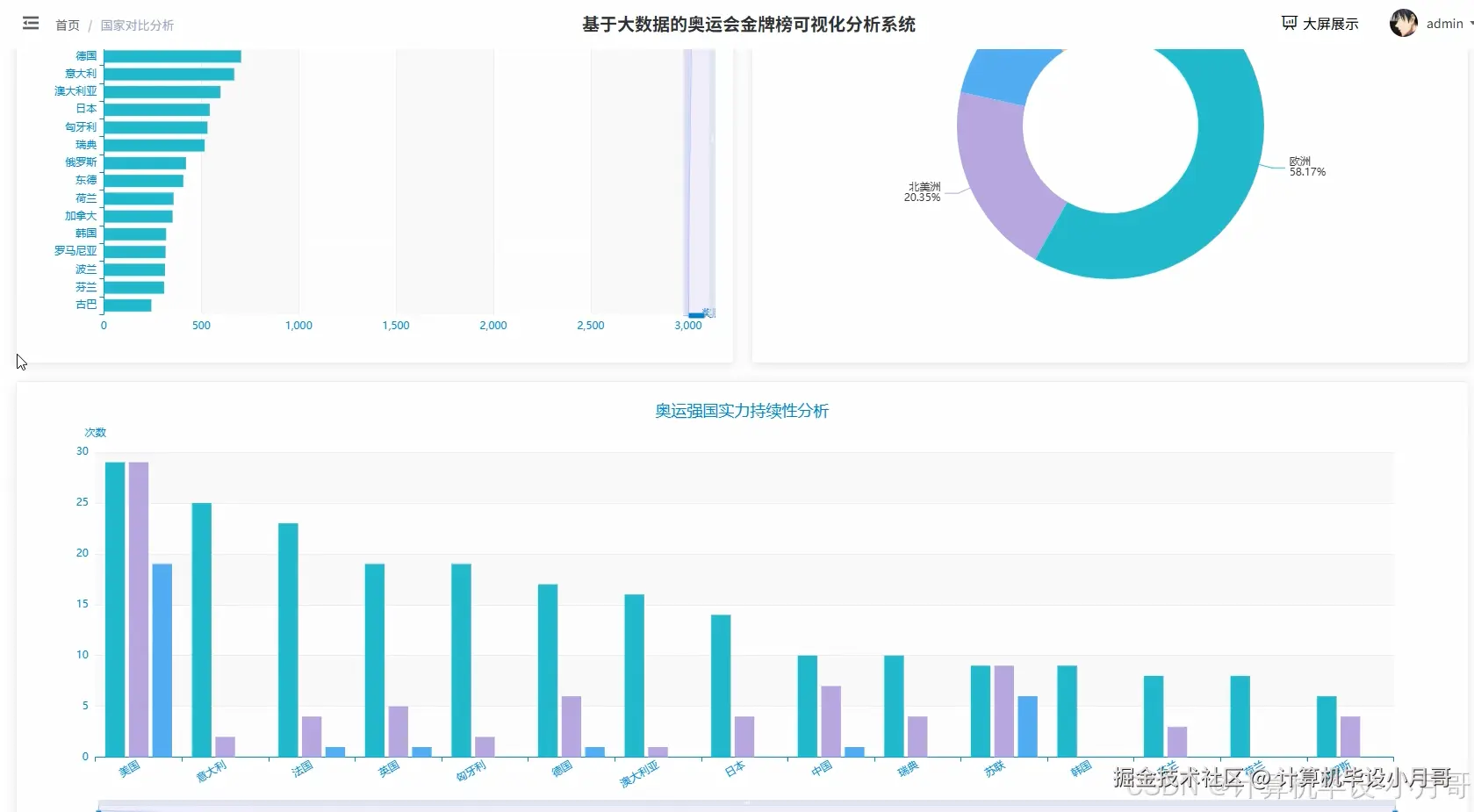Click the 古巴 label on the horizontal chart axis
Image resolution: width=1474 pixels, height=812 pixels.
86,305
